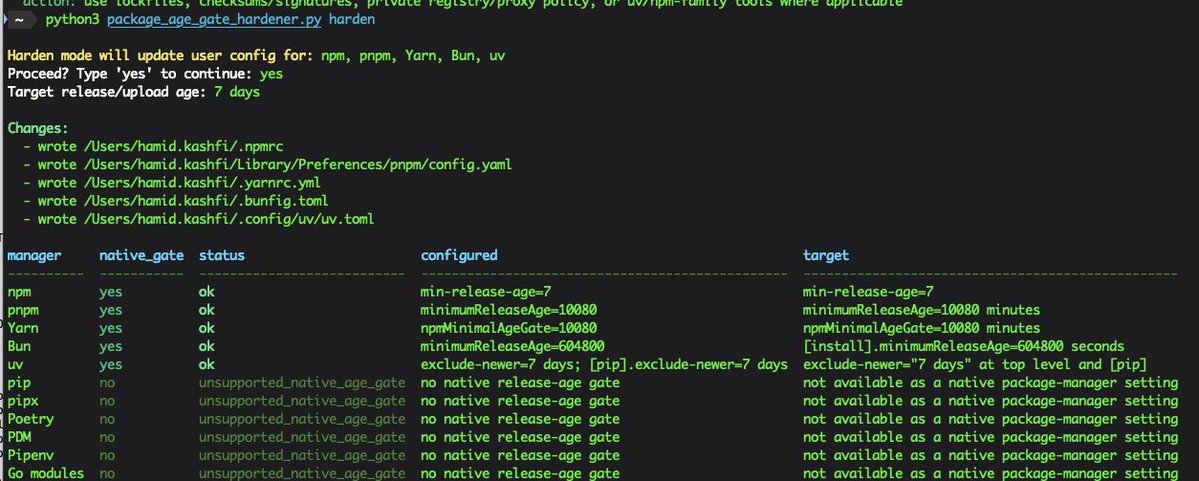Click 'unsupported_native_age_gate' status in pip row
Image resolution: width=1199 pixels, height=481 pixels.
click(302, 383)
